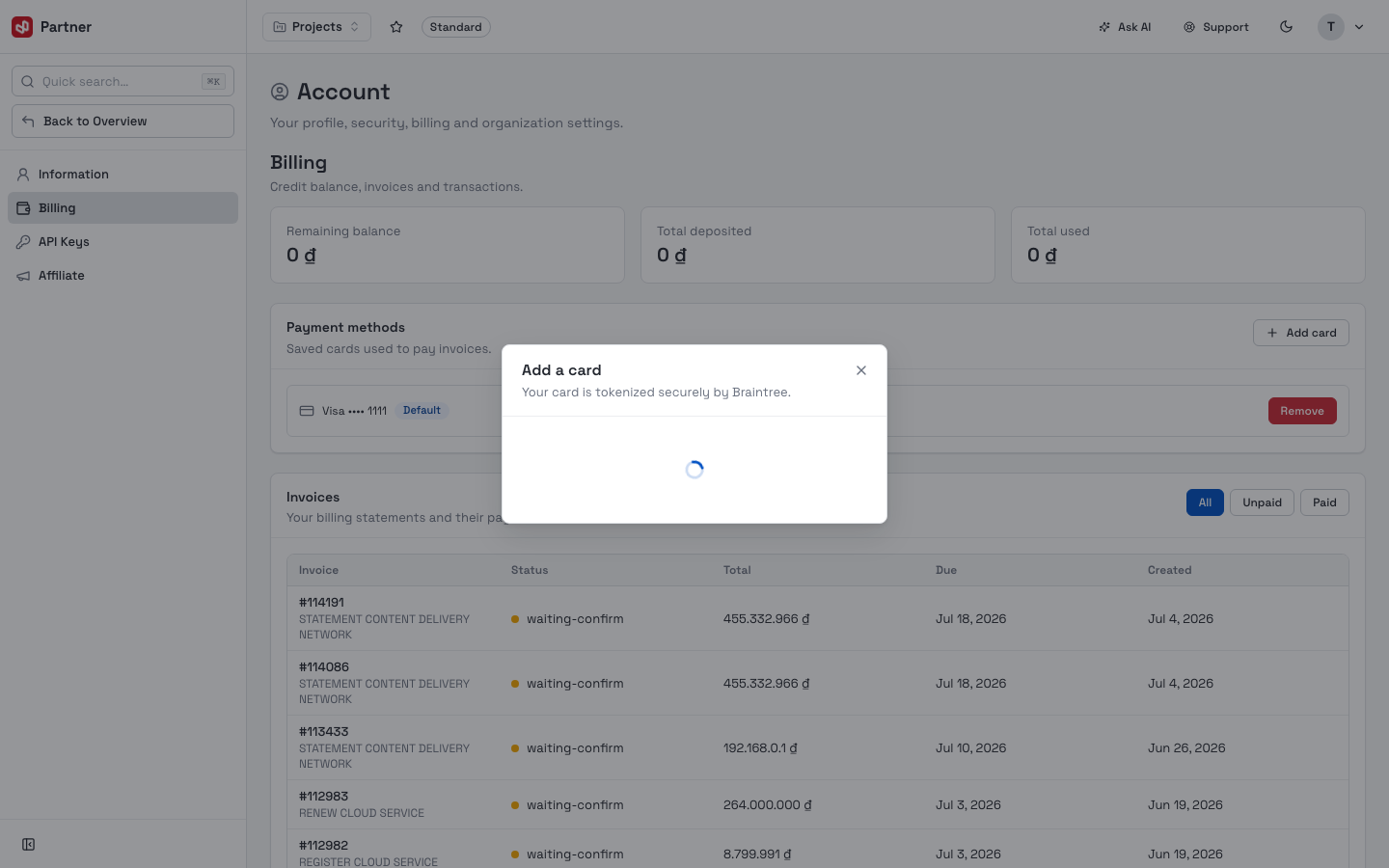Viewport: 1389px width, 868px height.
Task: Click the Status column header
Action: pyautogui.click(x=530, y=570)
